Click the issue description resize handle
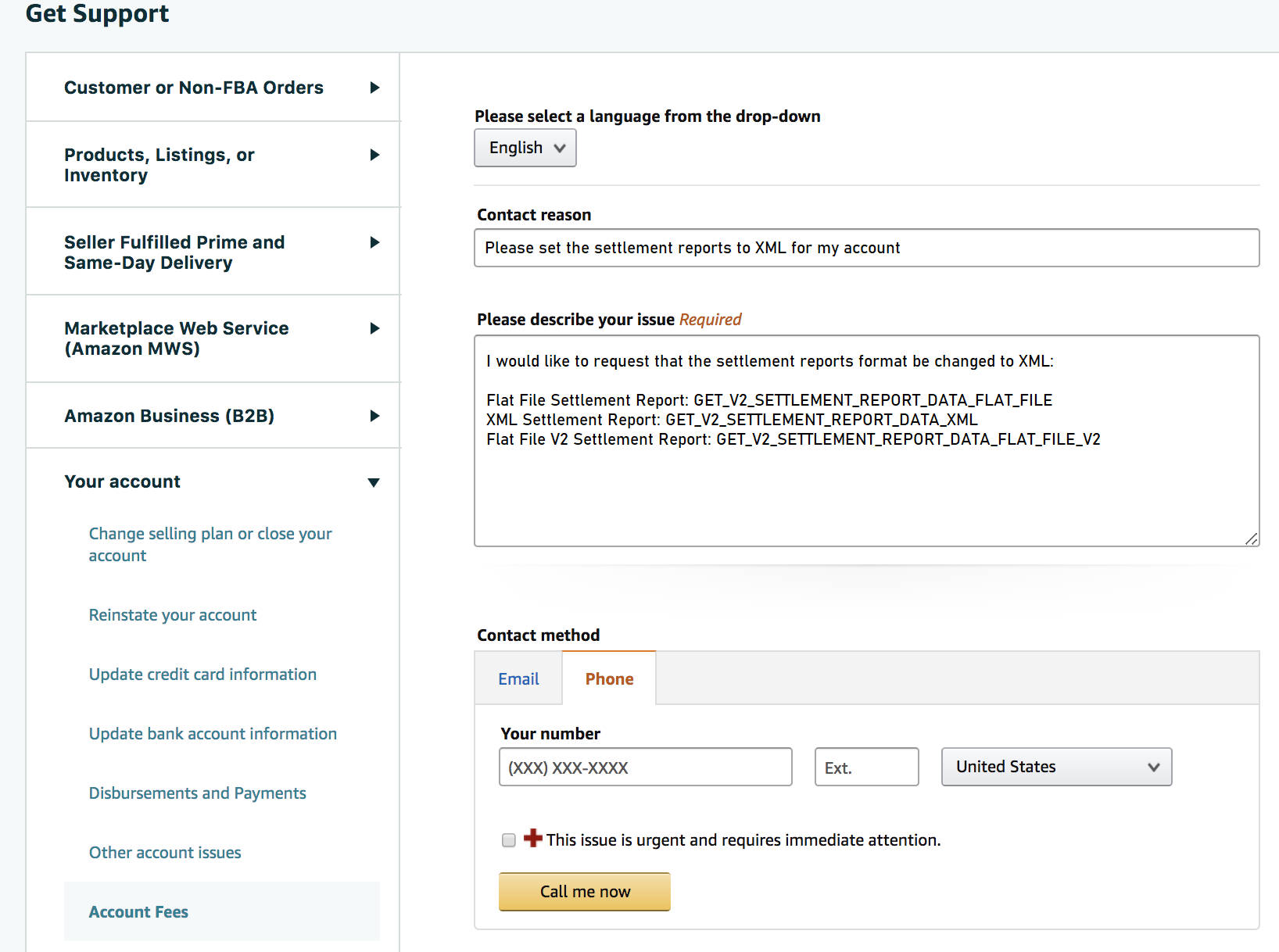Viewport: 1279px width, 952px height. 1251,539
